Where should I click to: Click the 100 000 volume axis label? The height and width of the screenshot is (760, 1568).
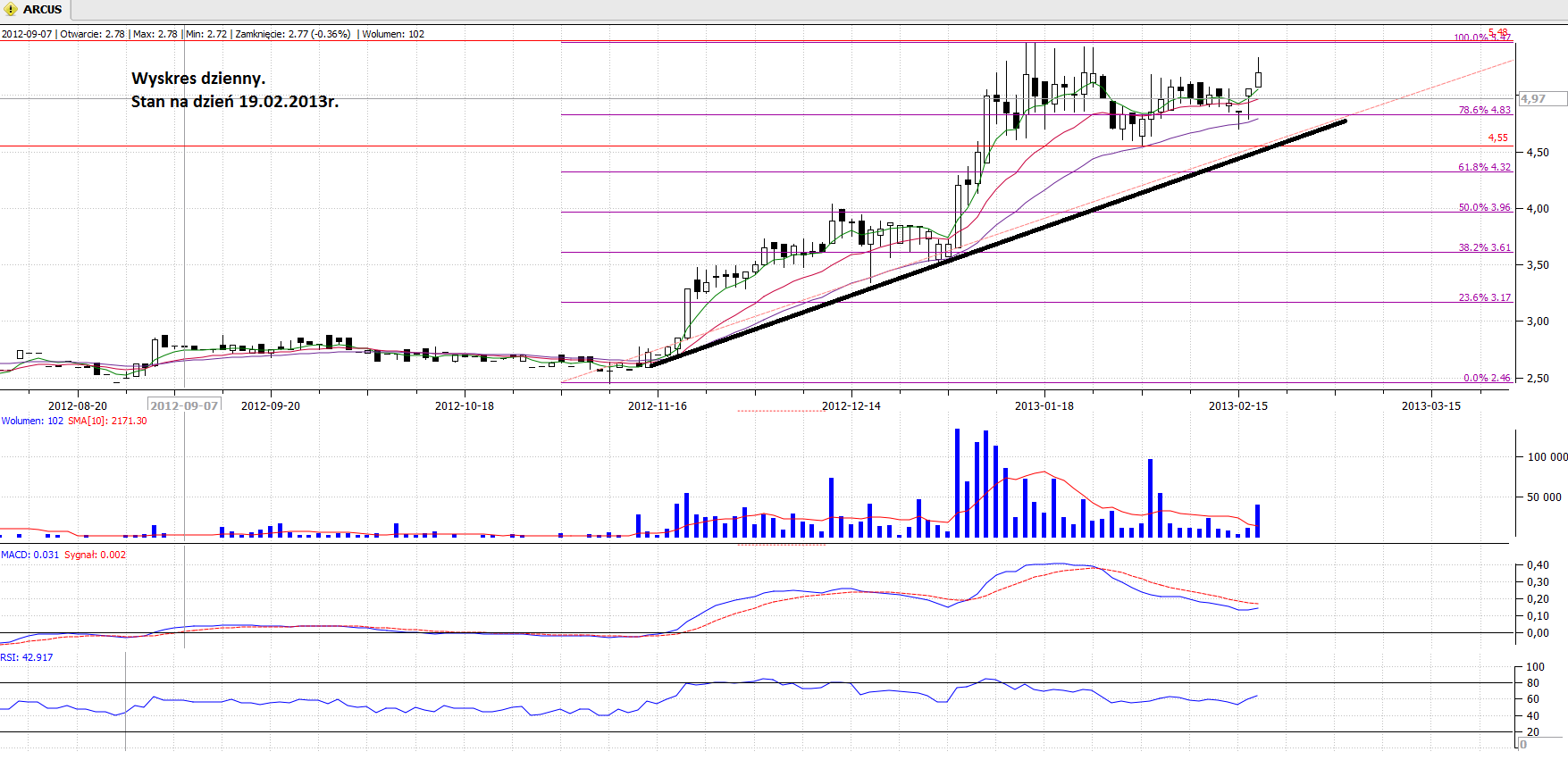click(x=1547, y=456)
